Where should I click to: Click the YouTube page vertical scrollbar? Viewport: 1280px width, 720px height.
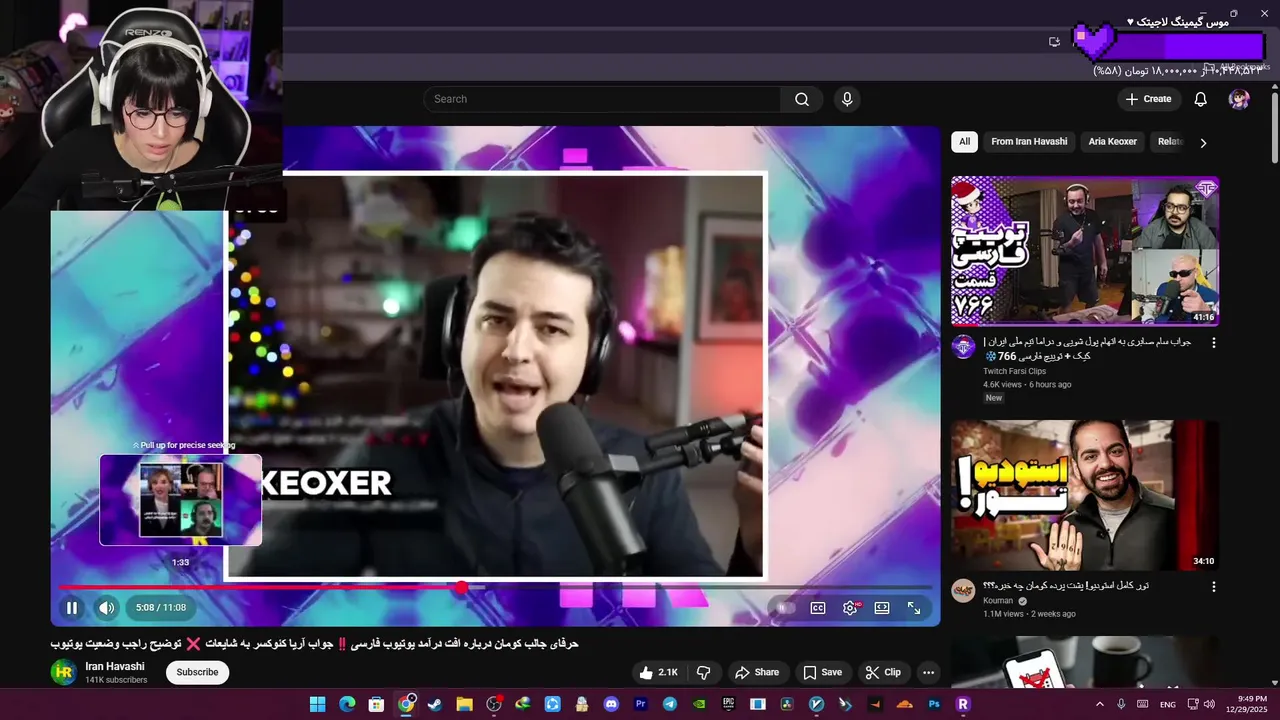[x=1274, y=128]
